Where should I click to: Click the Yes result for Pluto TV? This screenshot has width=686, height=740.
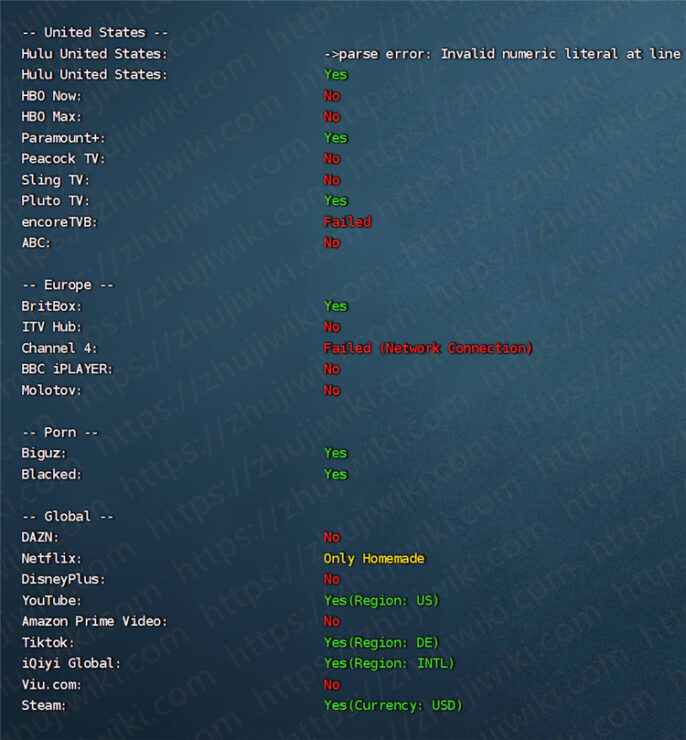(x=336, y=201)
